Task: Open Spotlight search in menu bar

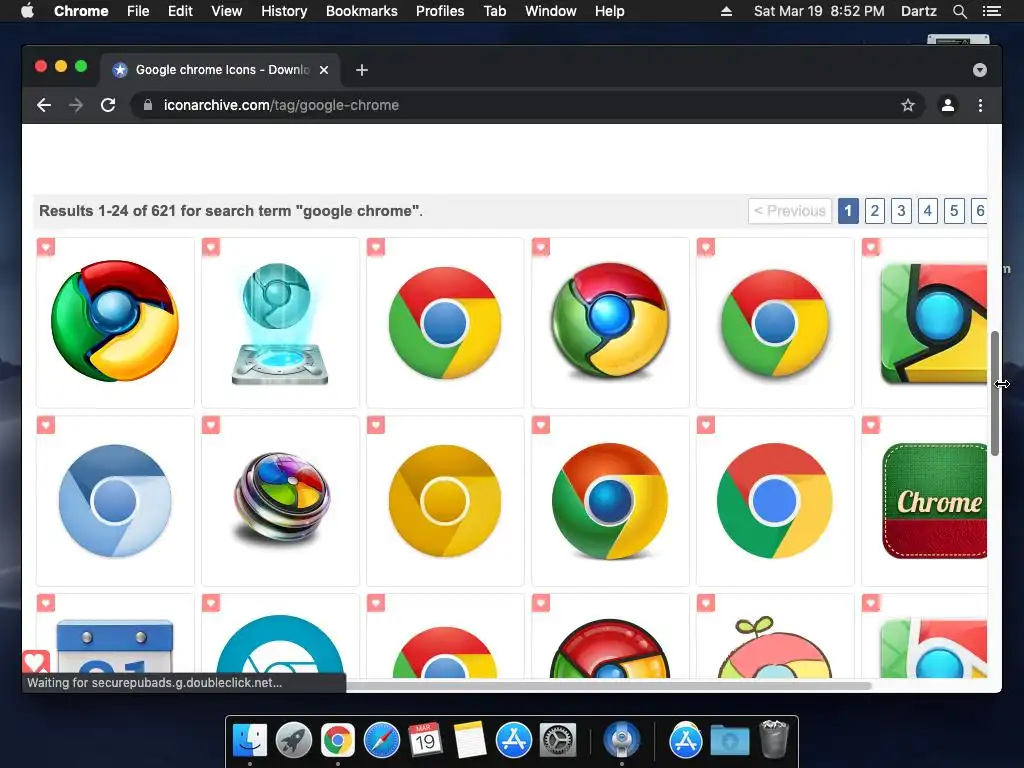Action: pyautogui.click(x=959, y=11)
